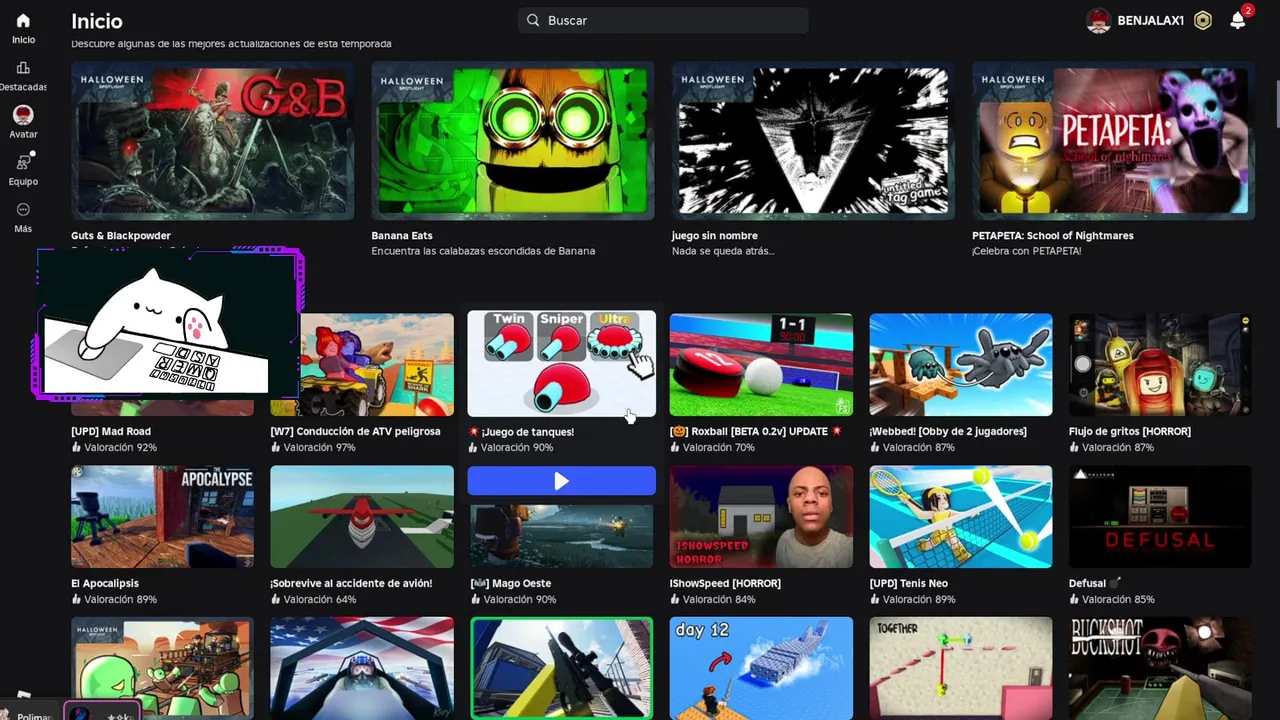Open juego sin nombre spotlight thumbnail
The image size is (1280, 720).
(813, 141)
